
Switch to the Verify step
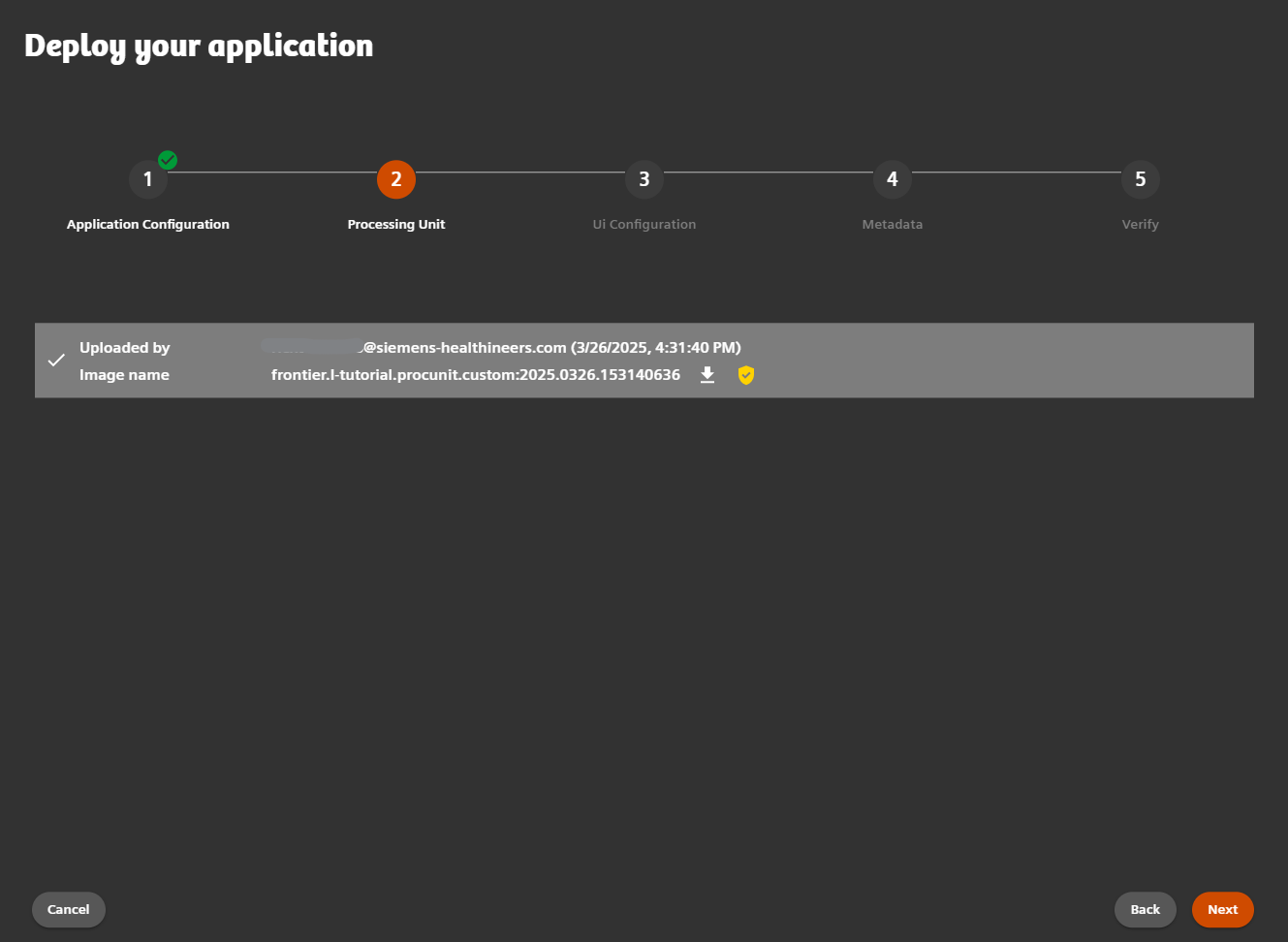[1140, 224]
